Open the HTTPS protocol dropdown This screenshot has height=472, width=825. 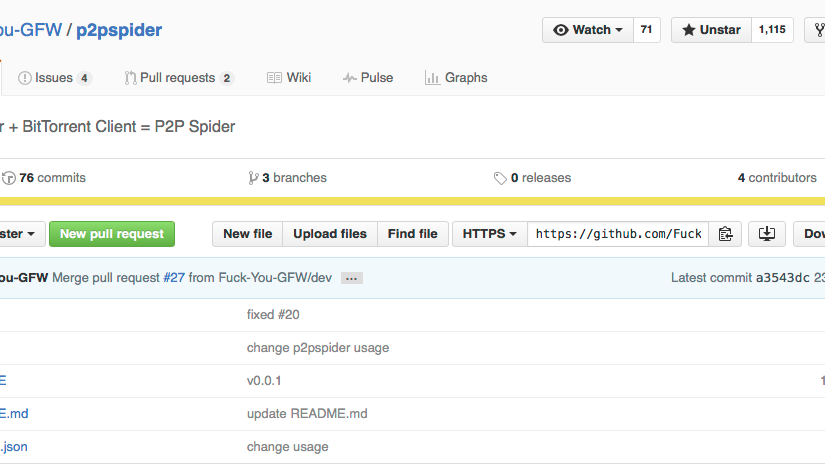489,234
